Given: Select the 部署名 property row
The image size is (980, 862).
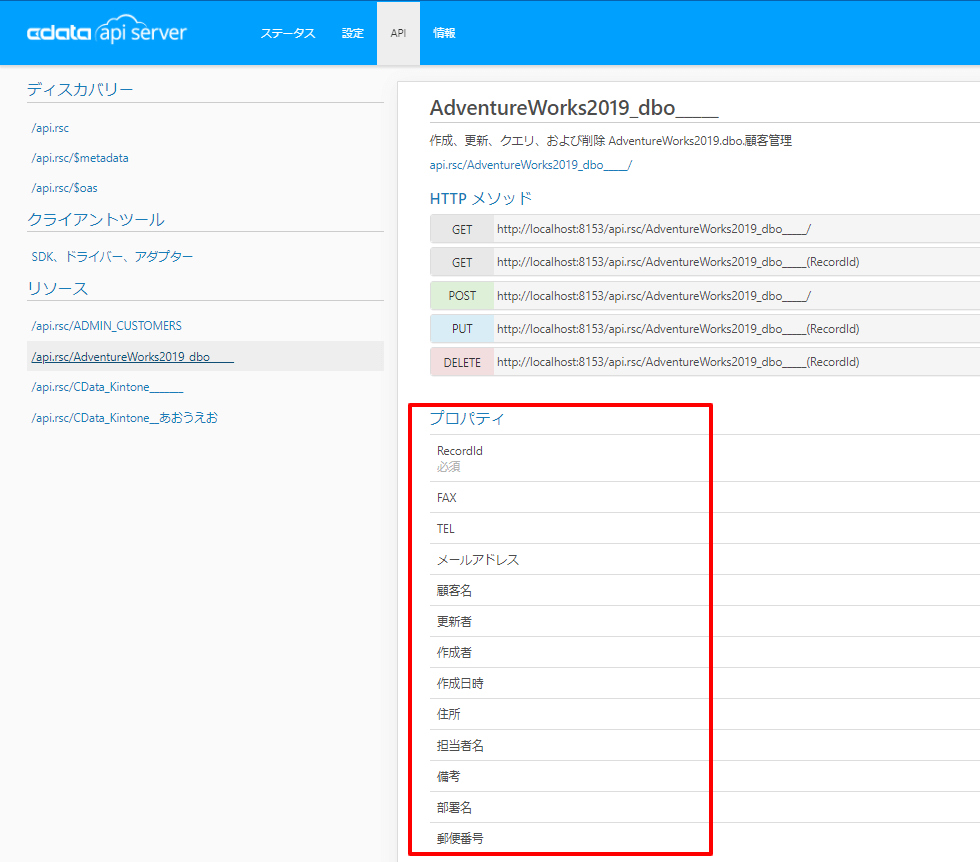Looking at the screenshot, I should click(x=704, y=808).
